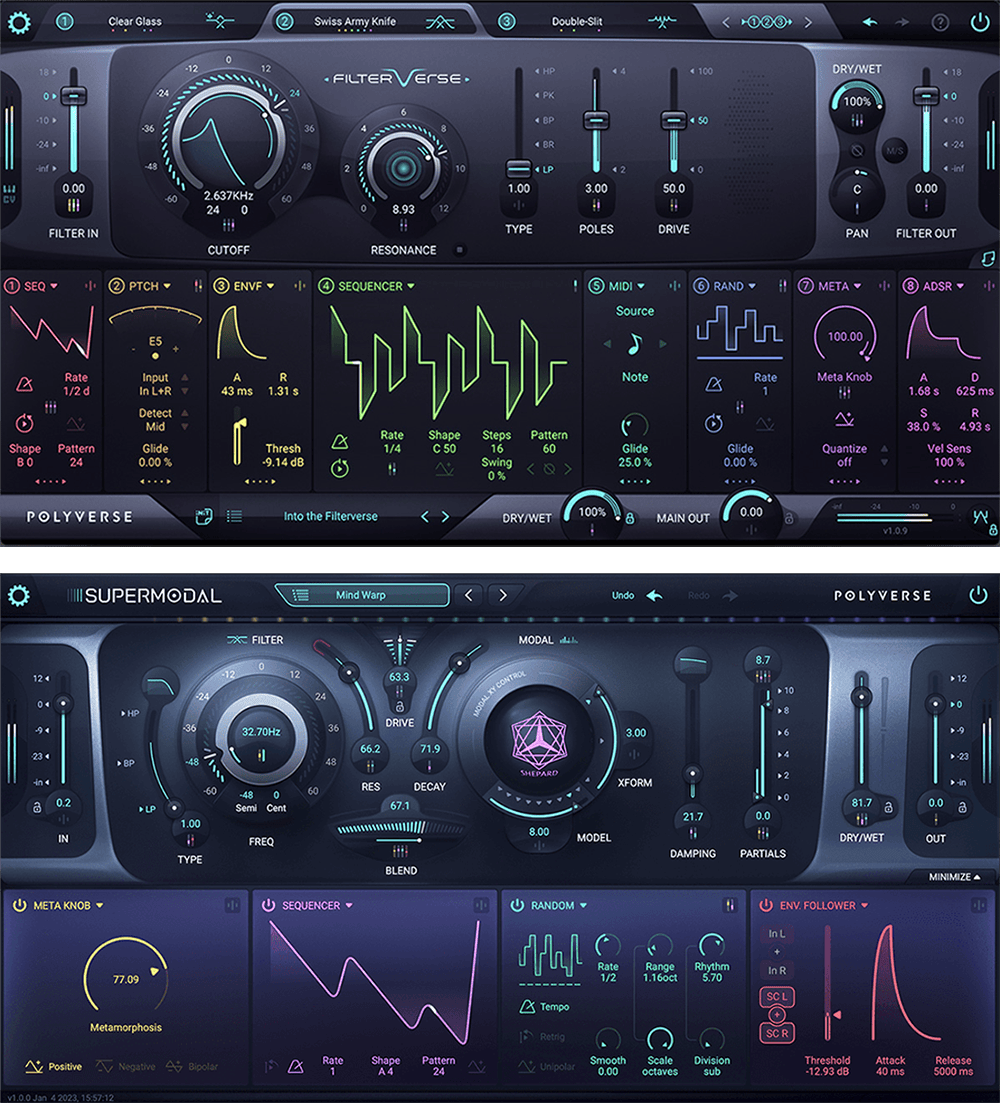Click the Supermodal Undo arrow
The height and width of the screenshot is (1103, 1000).
(655, 596)
